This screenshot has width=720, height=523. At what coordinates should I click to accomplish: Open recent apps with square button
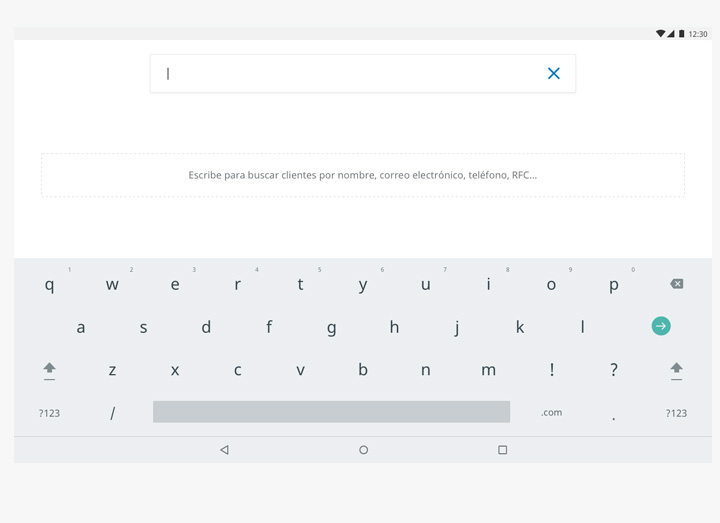point(502,450)
